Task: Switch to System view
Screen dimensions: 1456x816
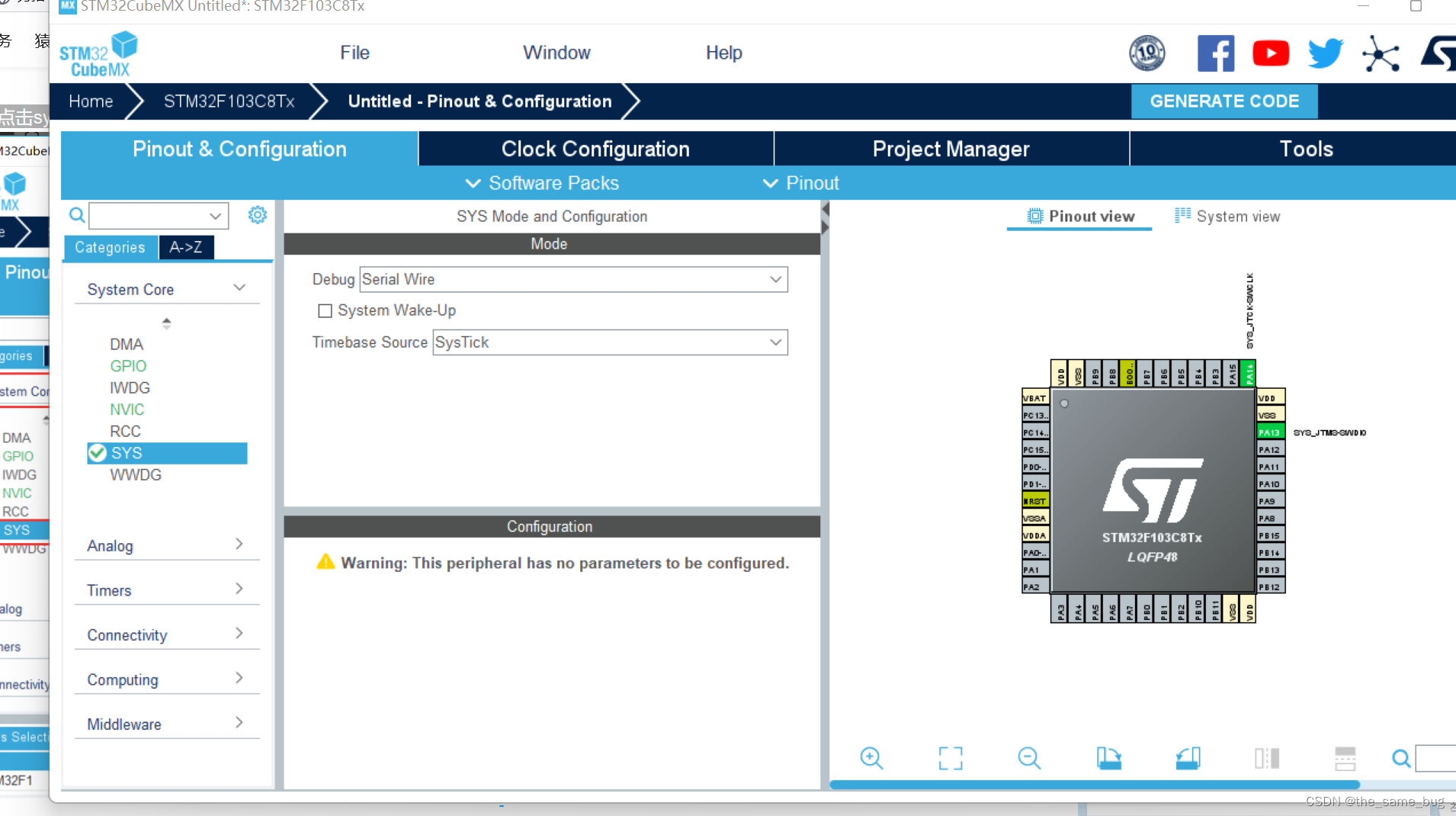Action: 1227,217
